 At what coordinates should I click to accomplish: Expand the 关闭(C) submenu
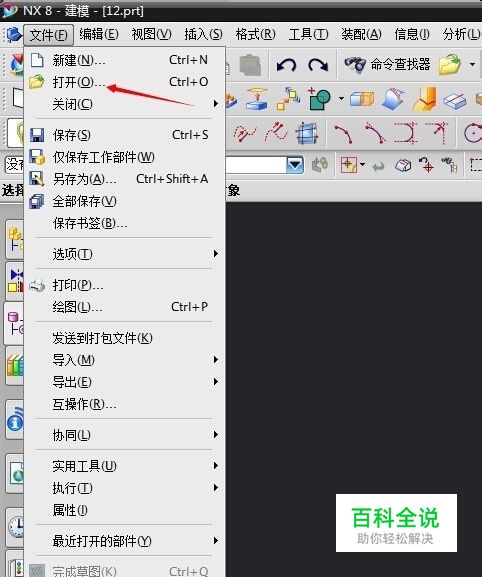pos(124,104)
